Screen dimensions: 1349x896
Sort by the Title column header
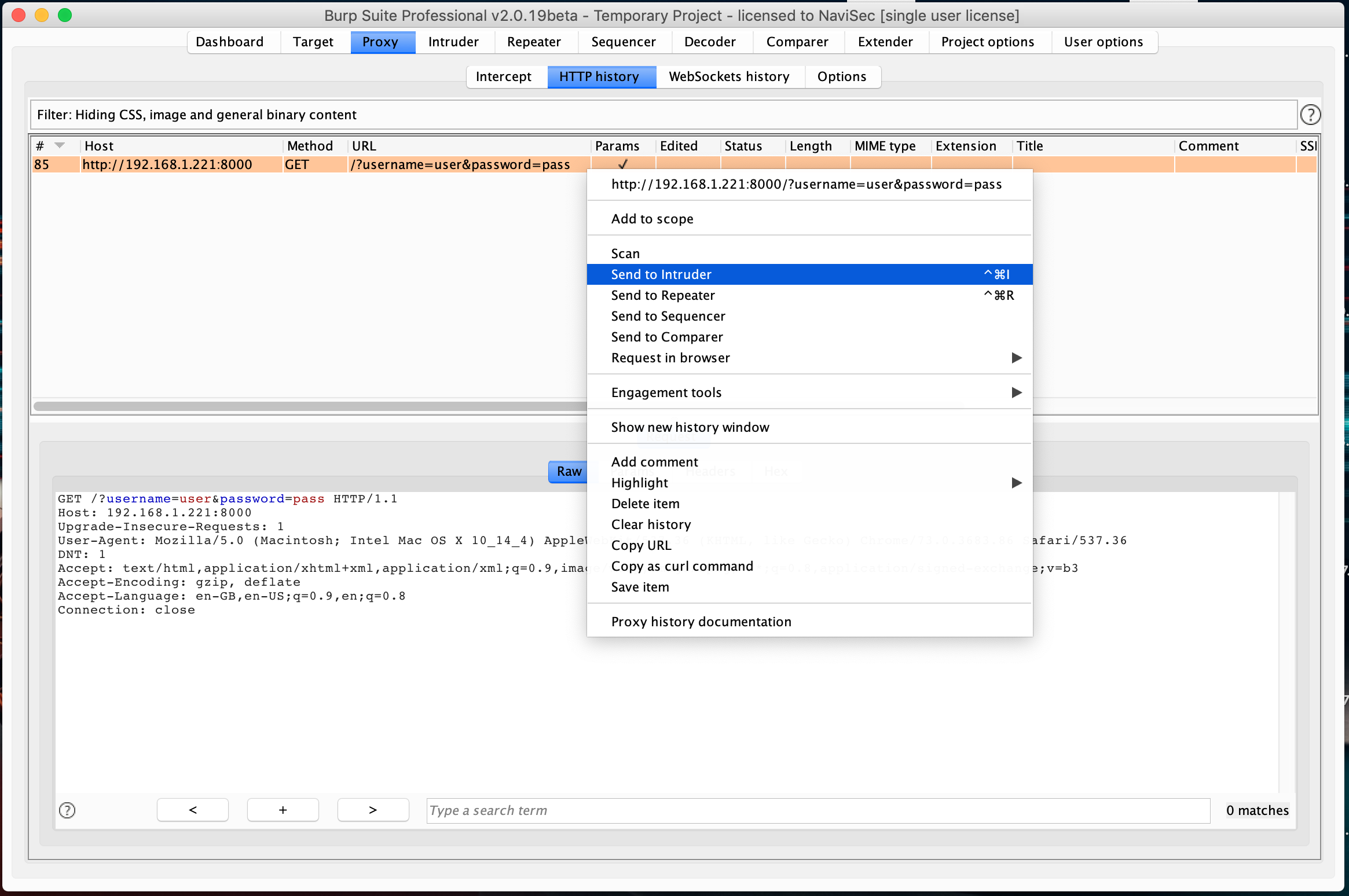click(x=1093, y=146)
